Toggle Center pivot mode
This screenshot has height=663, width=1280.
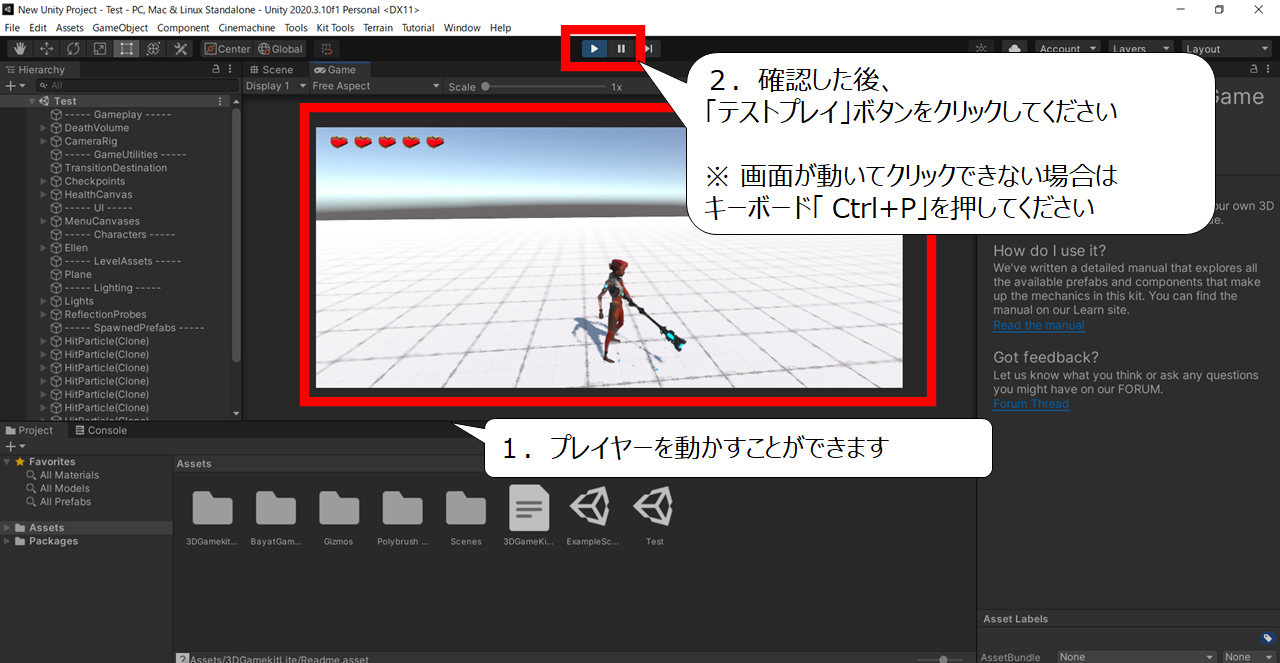(227, 48)
